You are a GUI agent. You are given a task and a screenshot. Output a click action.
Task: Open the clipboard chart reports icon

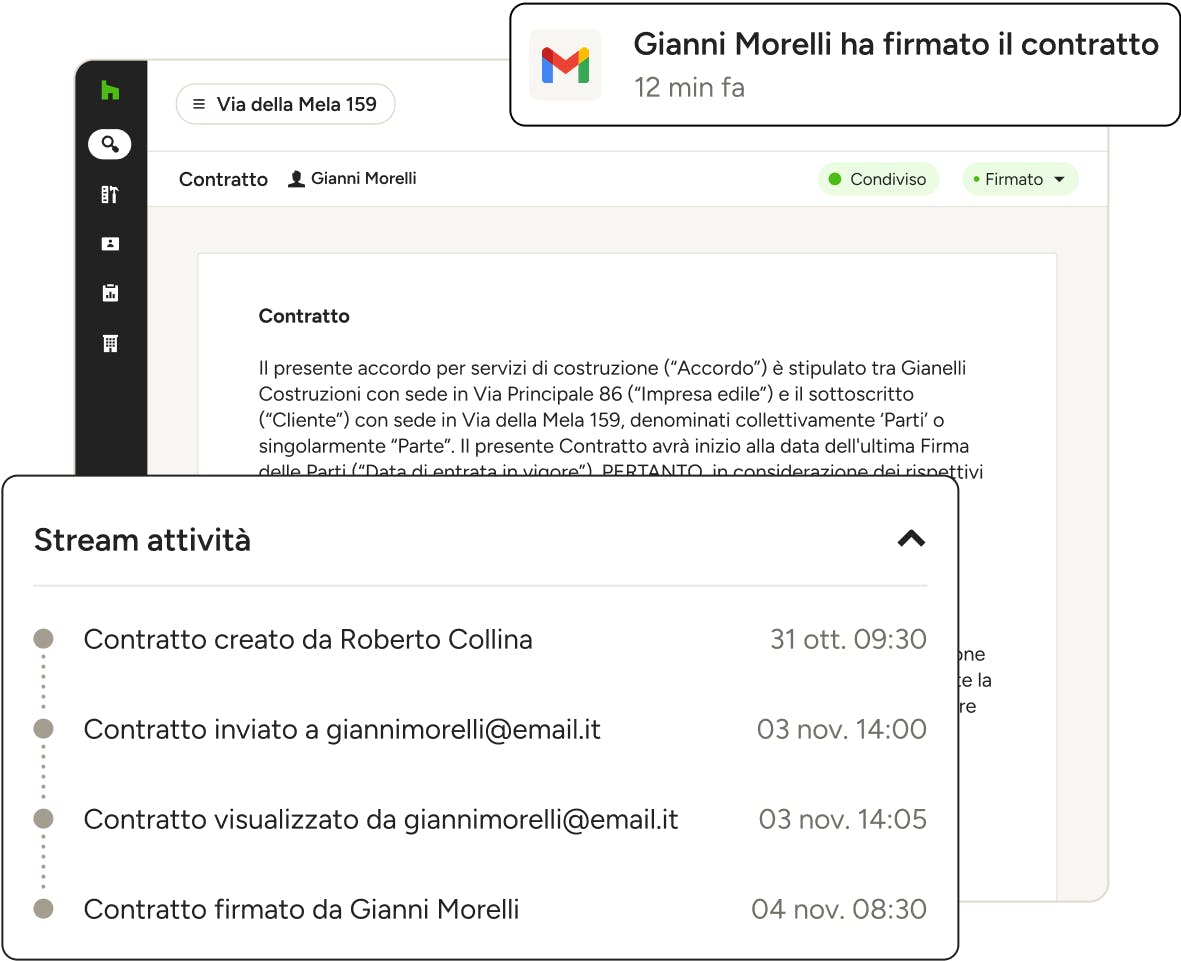[x=110, y=293]
